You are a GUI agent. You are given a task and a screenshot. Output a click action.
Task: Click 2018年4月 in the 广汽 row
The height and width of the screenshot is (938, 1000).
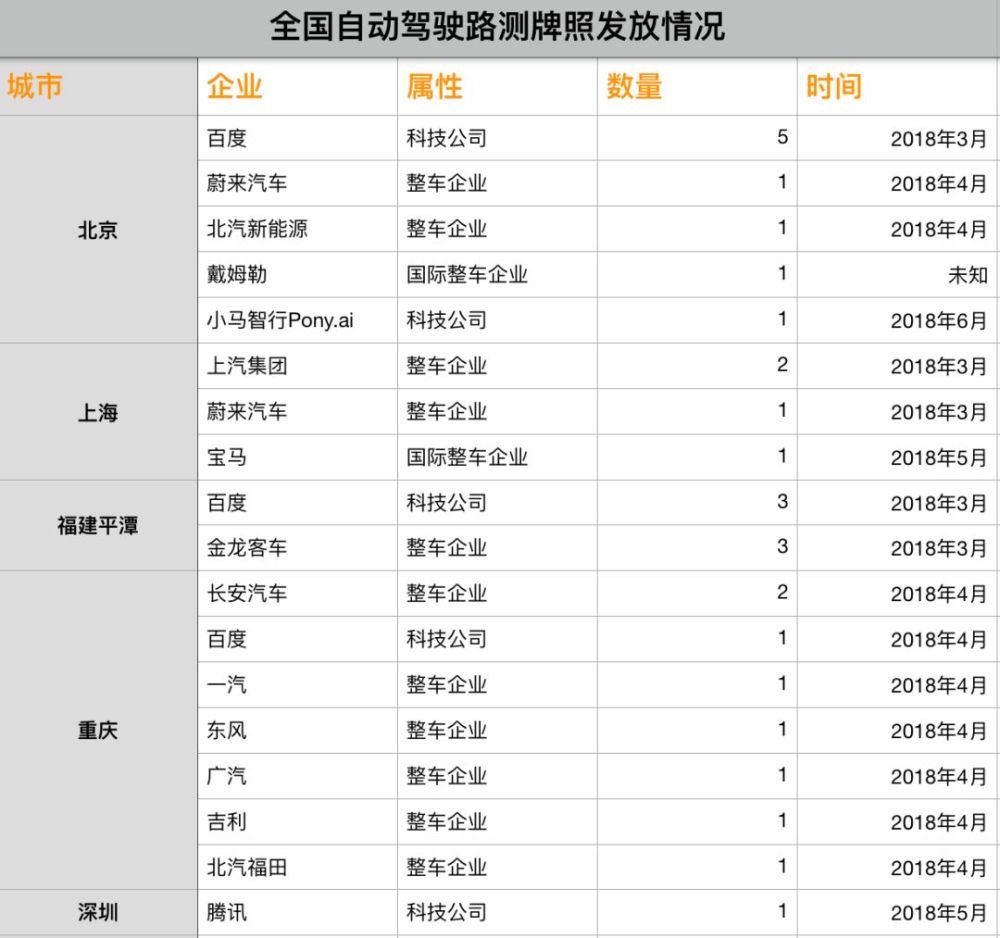click(939, 777)
